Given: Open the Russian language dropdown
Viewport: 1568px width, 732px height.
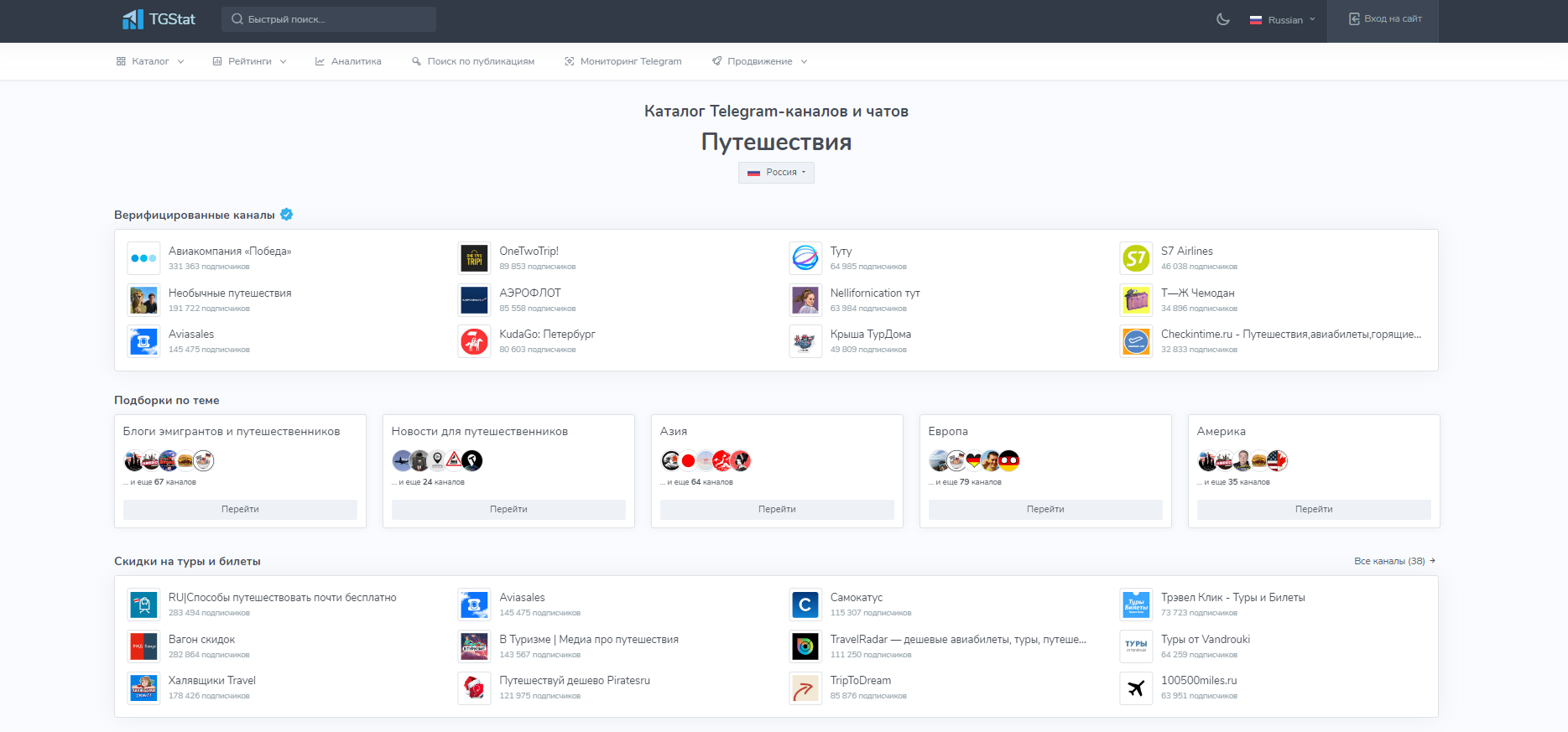Looking at the screenshot, I should click(x=1282, y=20).
